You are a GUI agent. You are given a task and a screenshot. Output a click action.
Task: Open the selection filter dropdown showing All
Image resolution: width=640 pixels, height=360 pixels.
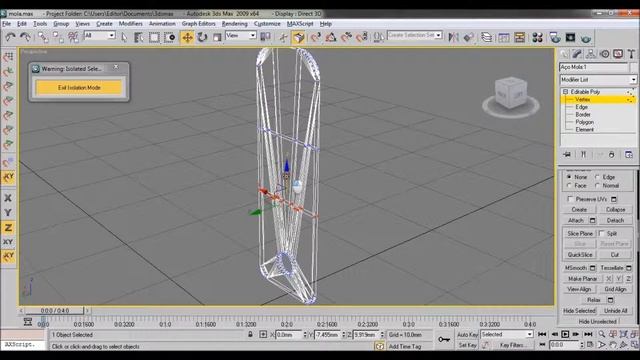100,36
